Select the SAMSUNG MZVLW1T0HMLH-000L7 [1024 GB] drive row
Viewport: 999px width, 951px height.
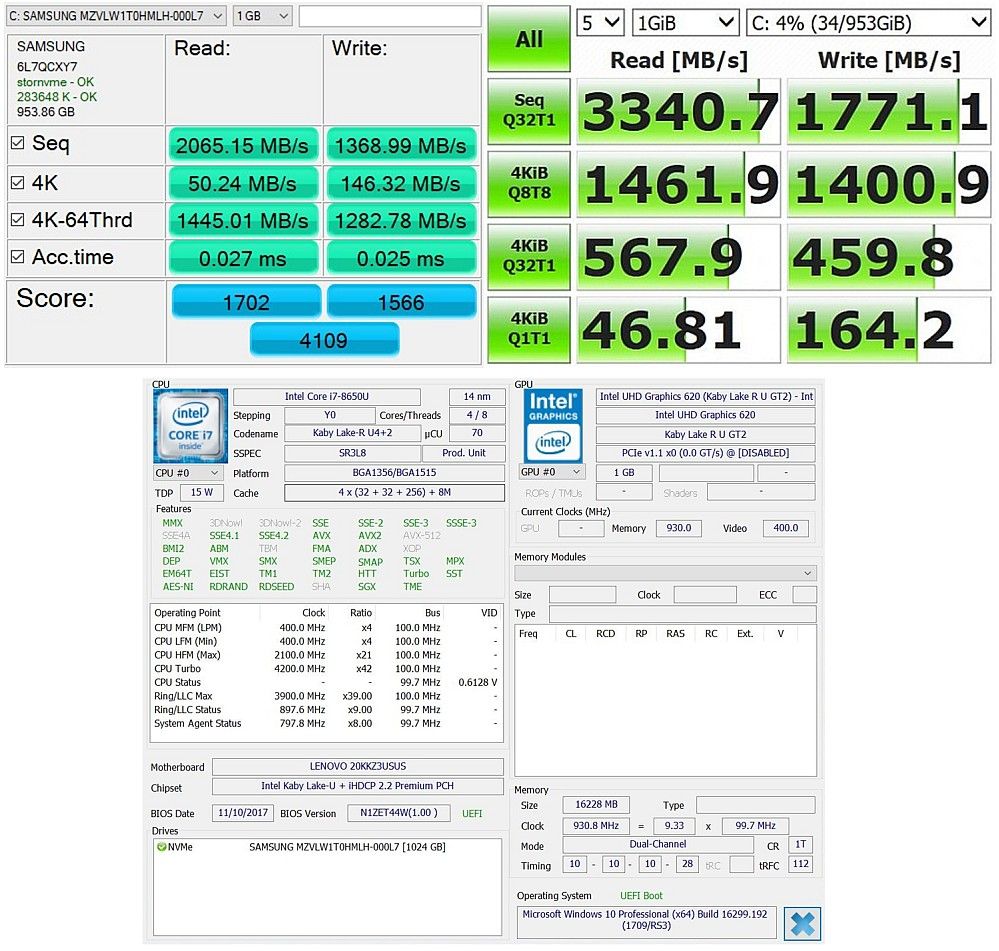(x=327, y=847)
